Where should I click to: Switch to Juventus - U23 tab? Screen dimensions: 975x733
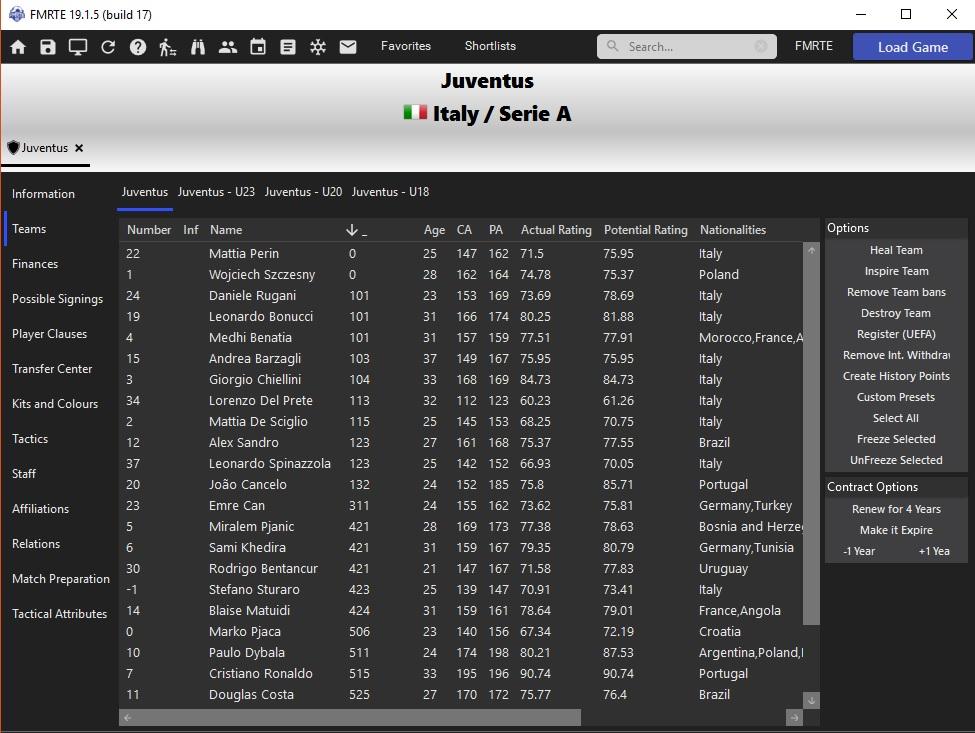216,192
